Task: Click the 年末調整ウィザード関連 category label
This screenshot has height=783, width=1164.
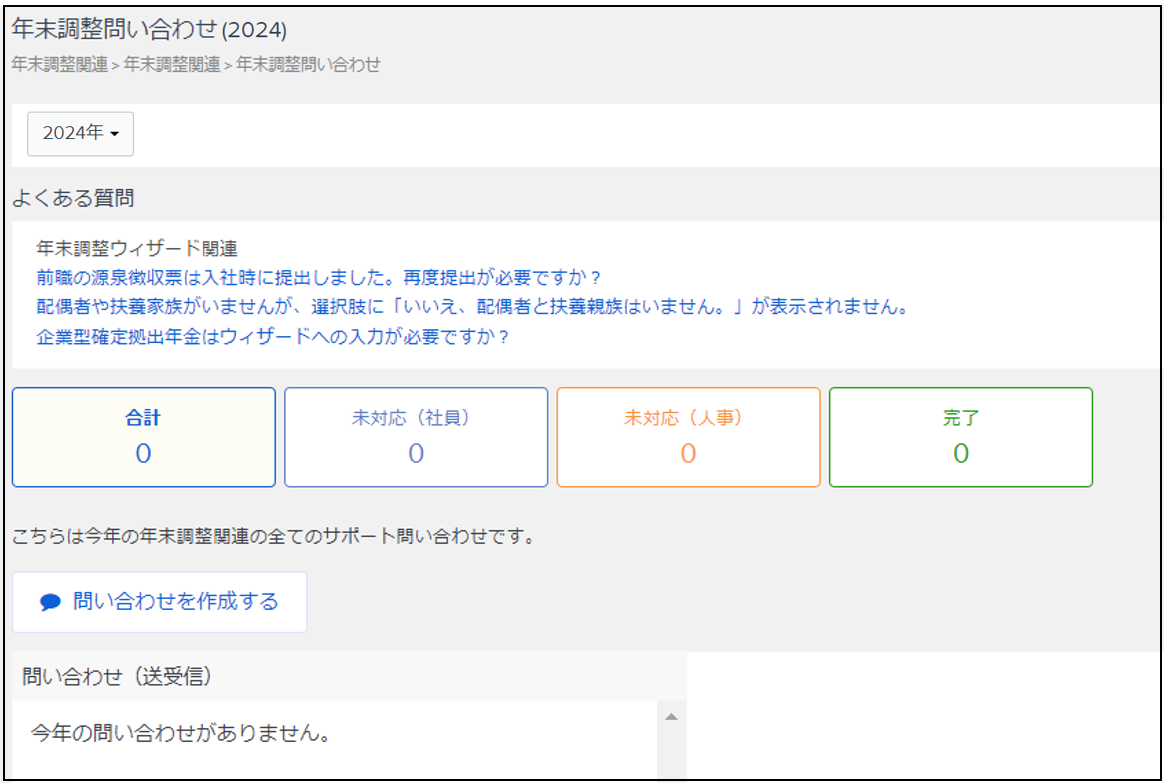Action: 137,248
